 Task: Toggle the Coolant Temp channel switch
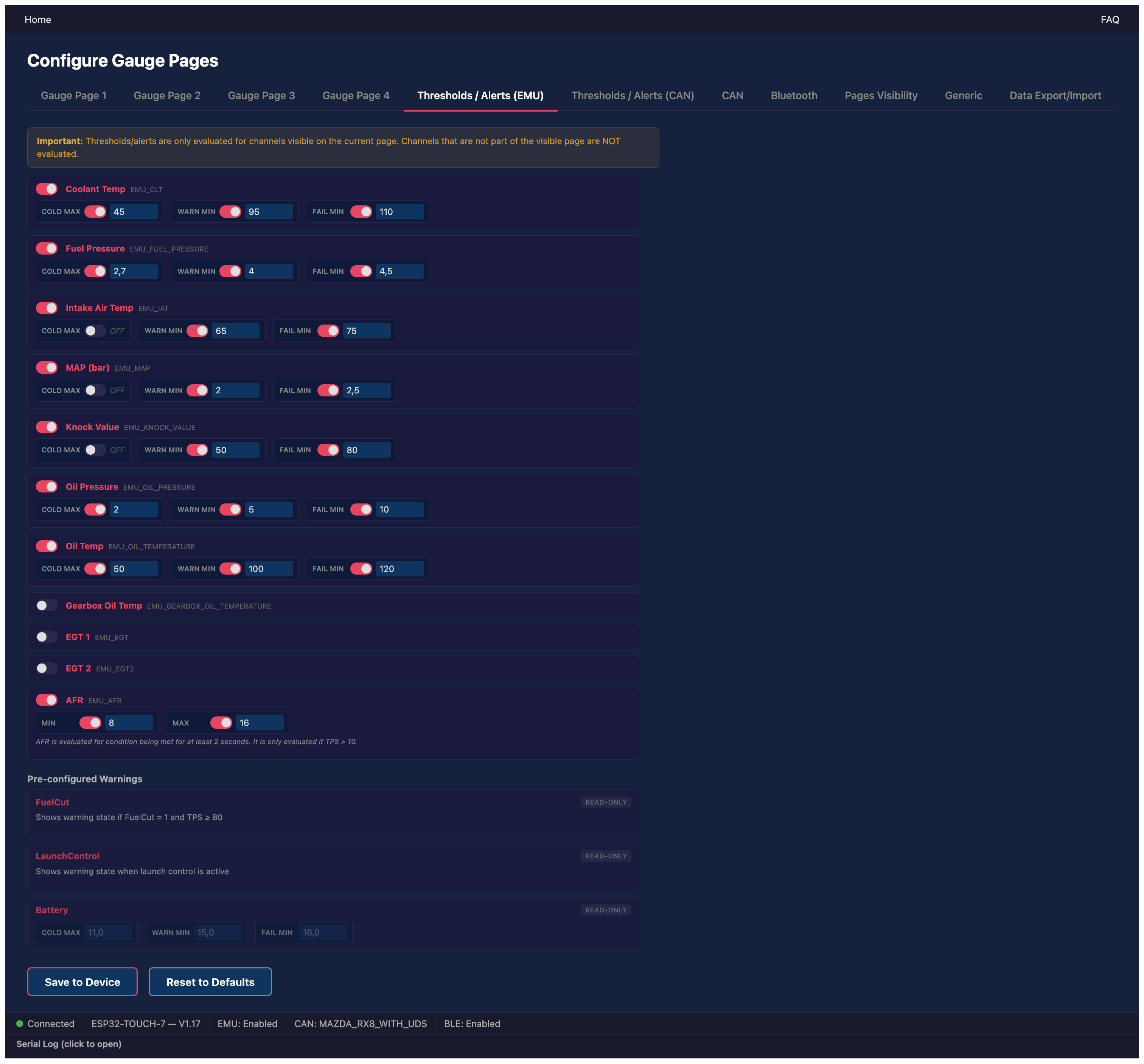(47, 189)
